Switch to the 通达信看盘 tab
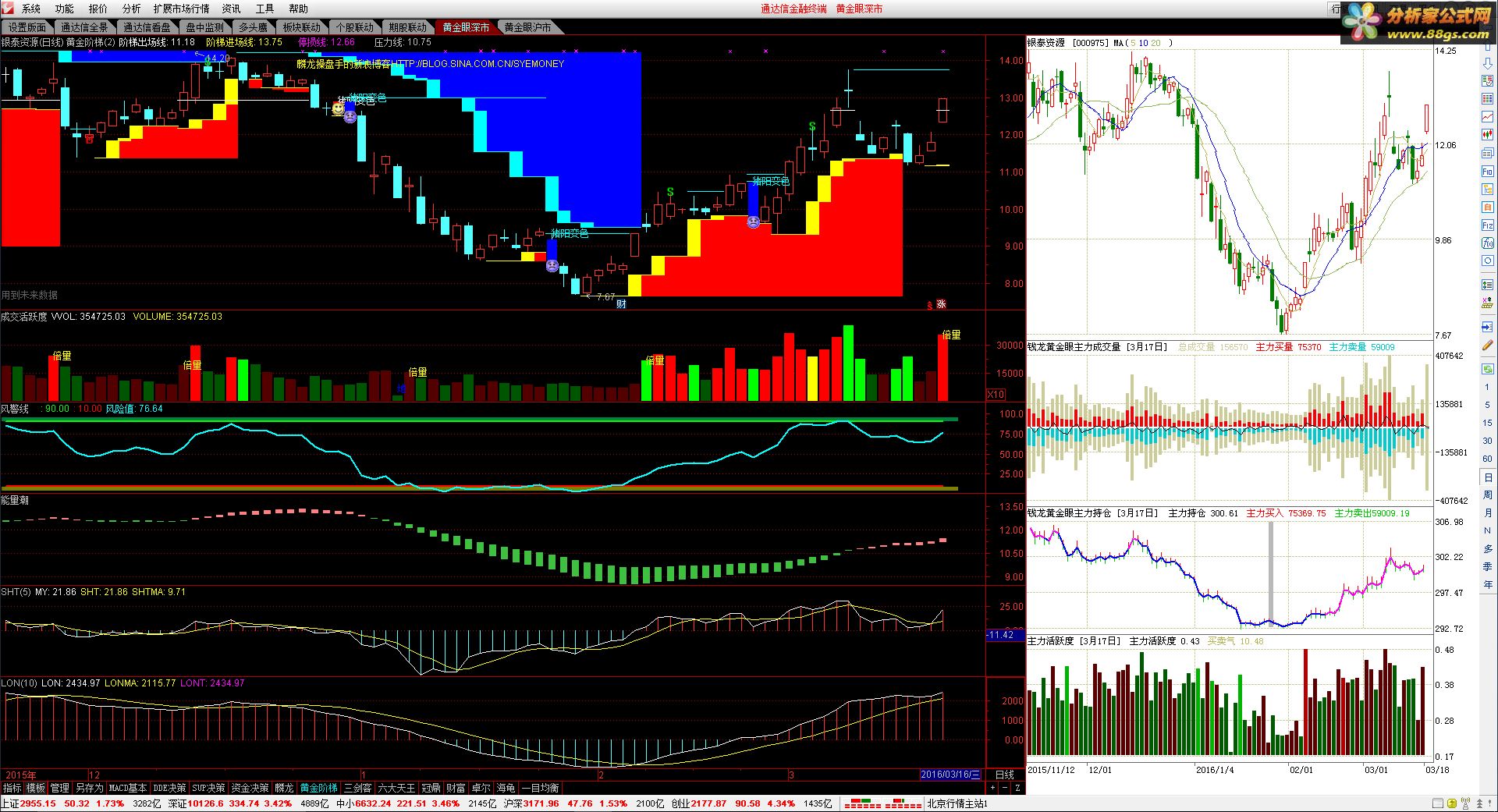1498x812 pixels. point(147,27)
